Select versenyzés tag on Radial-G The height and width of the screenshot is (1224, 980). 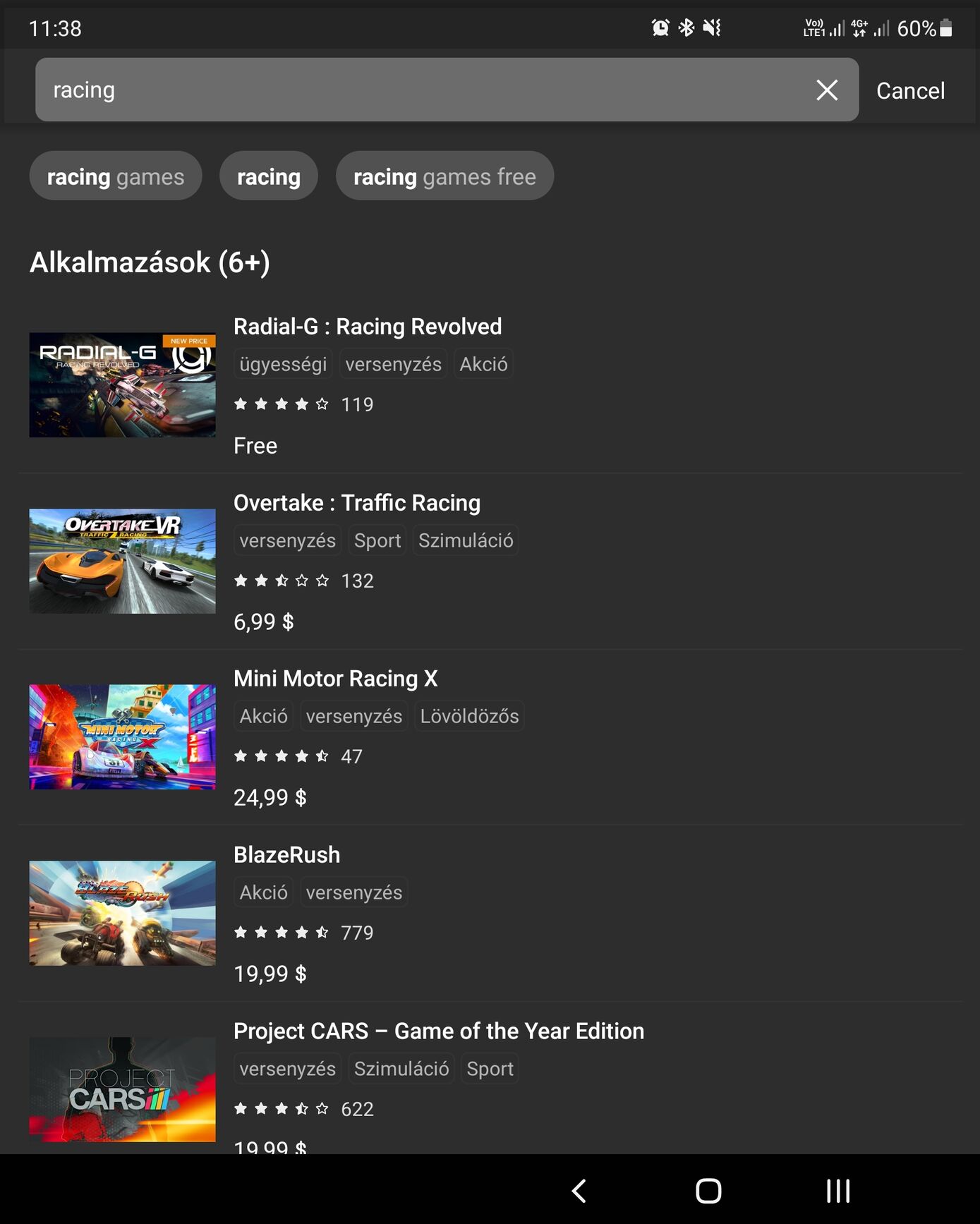[393, 364]
